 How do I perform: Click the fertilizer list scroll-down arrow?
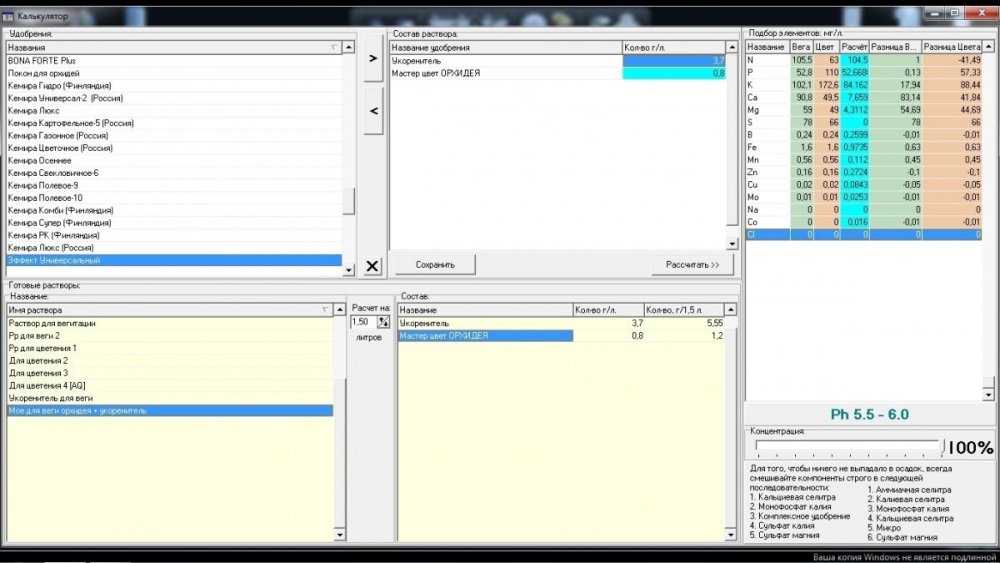(348, 270)
